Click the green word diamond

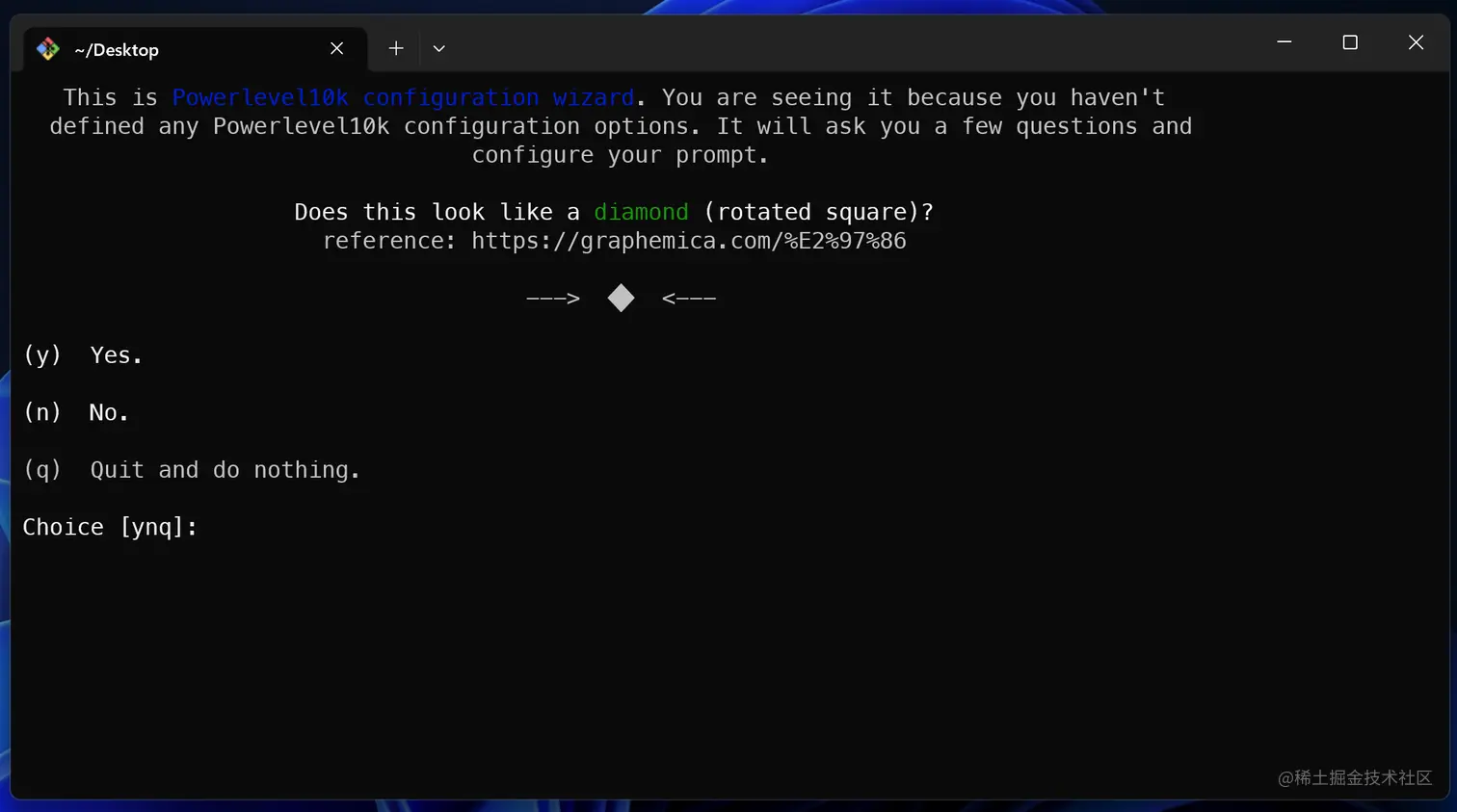coord(641,212)
